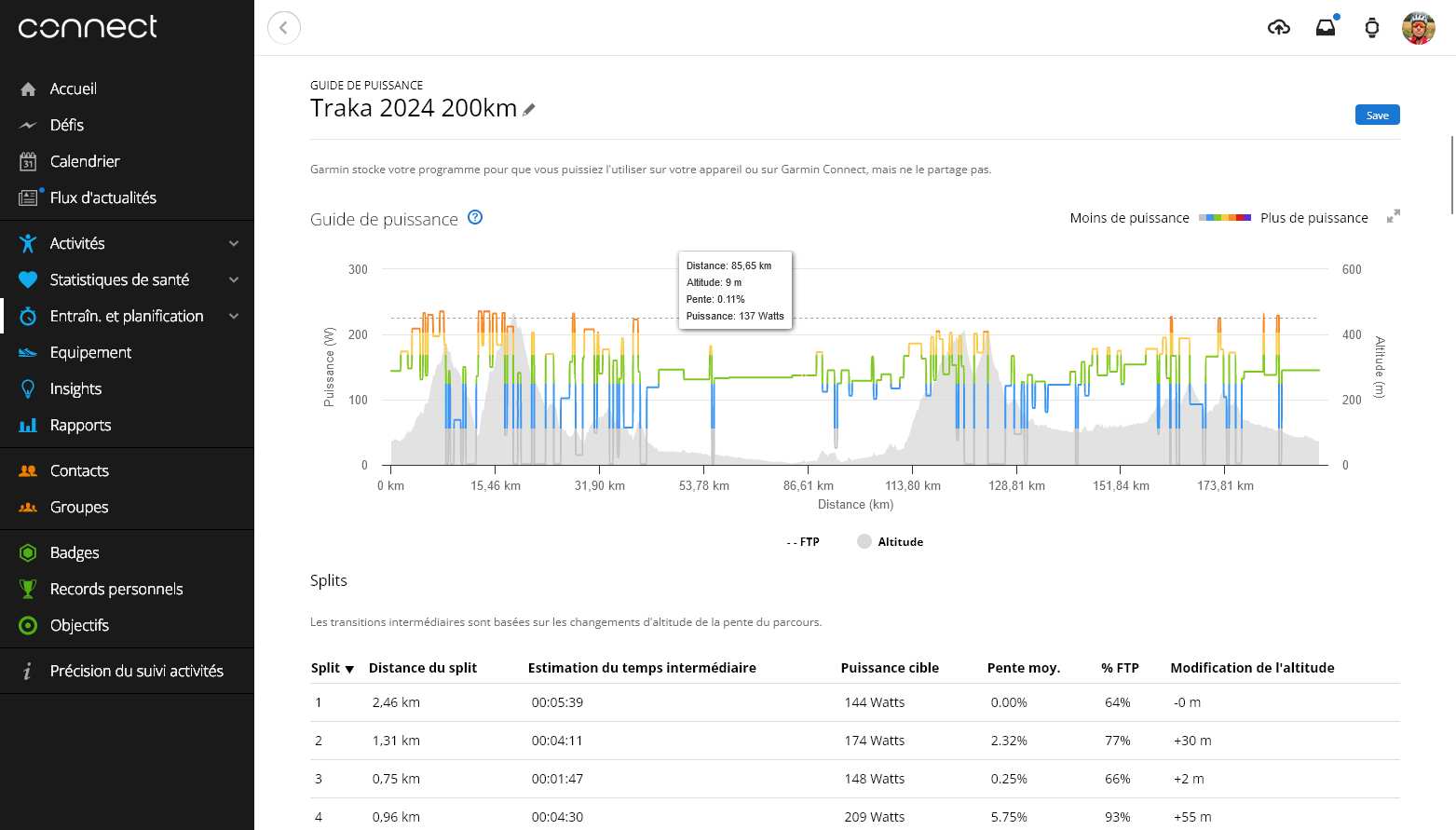Open Contacts in the sidebar
The image size is (1456, 830).
click(x=79, y=470)
